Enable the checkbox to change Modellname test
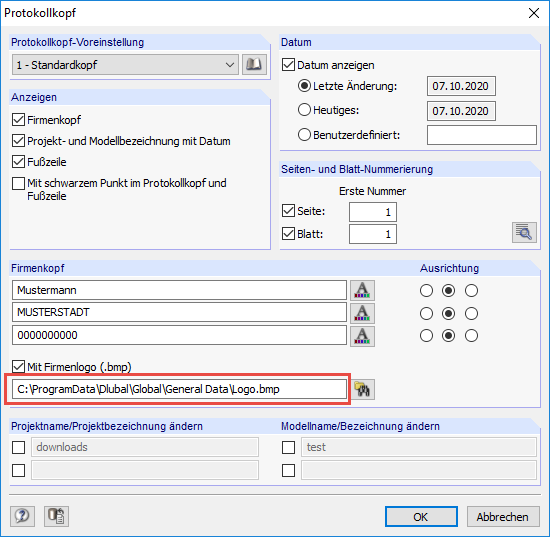Screen dimensions: 550x537 coord(288,447)
